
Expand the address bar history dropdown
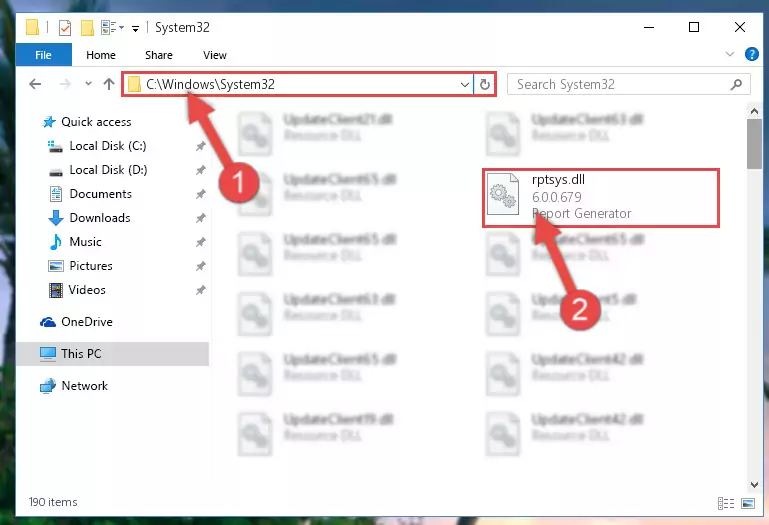(x=464, y=85)
